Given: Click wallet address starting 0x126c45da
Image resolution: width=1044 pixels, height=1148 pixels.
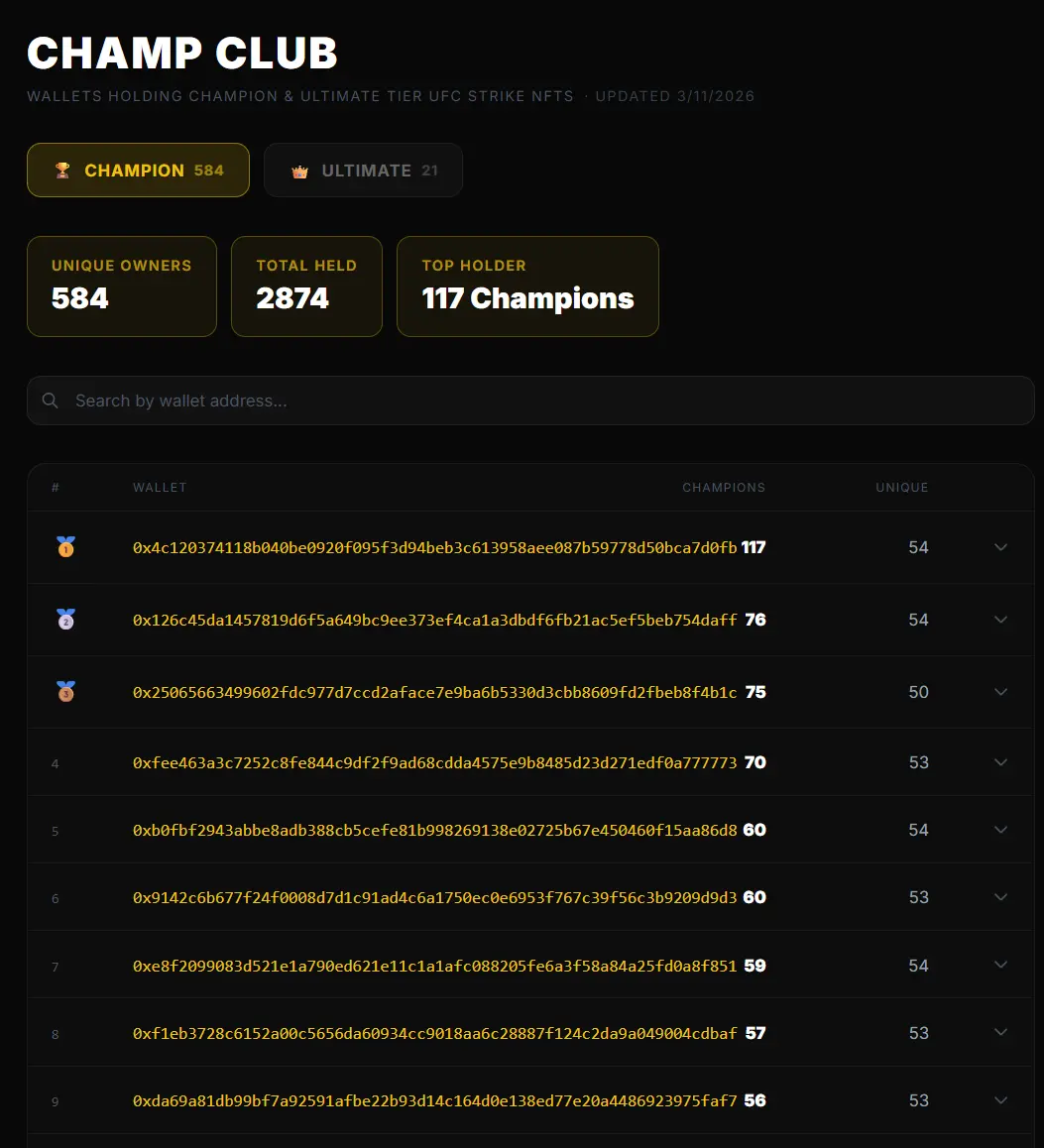Looking at the screenshot, I should [430, 619].
